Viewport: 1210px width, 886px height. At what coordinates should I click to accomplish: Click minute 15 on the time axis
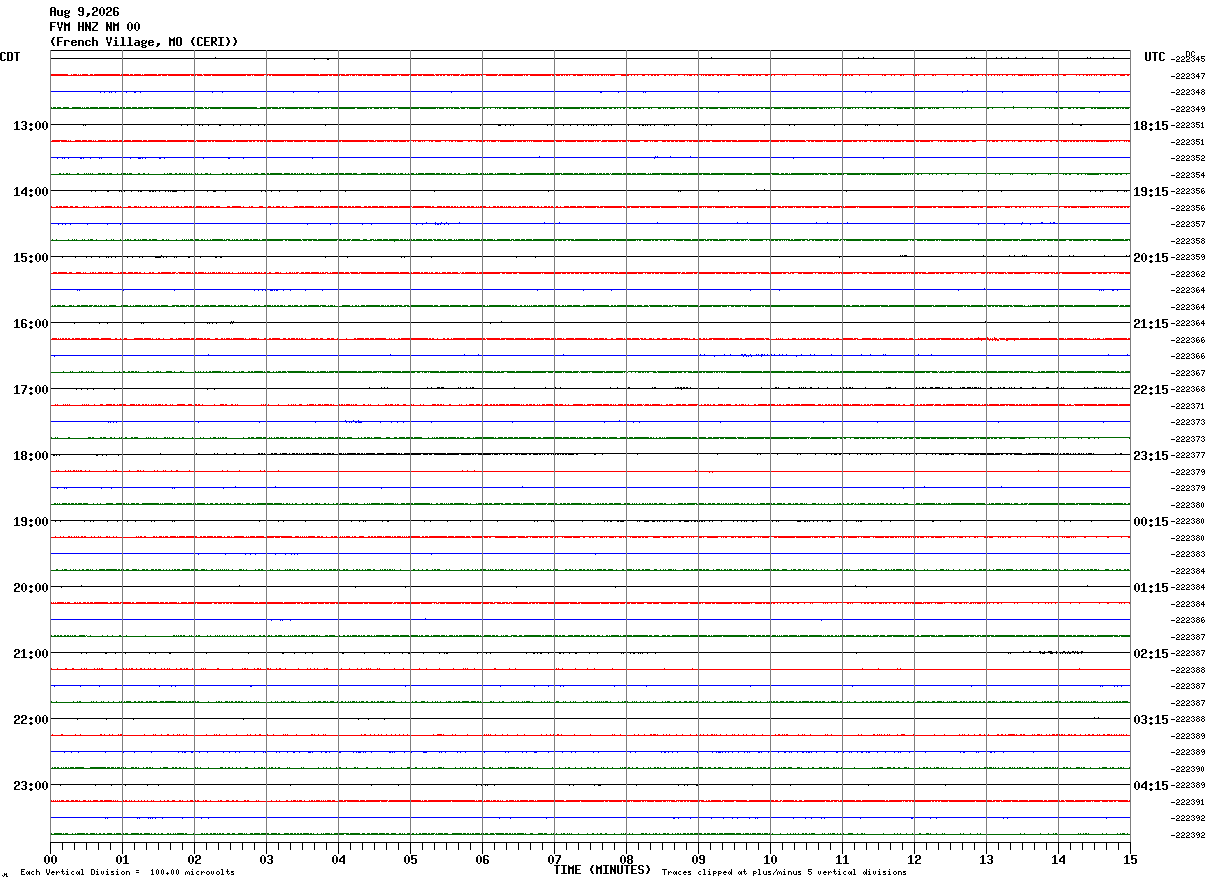coord(1130,859)
